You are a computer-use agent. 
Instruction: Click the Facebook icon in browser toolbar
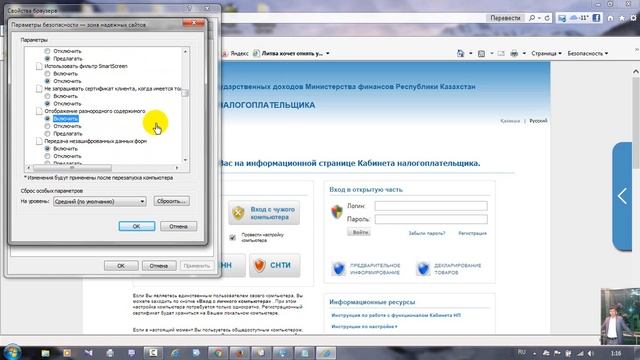596,18
